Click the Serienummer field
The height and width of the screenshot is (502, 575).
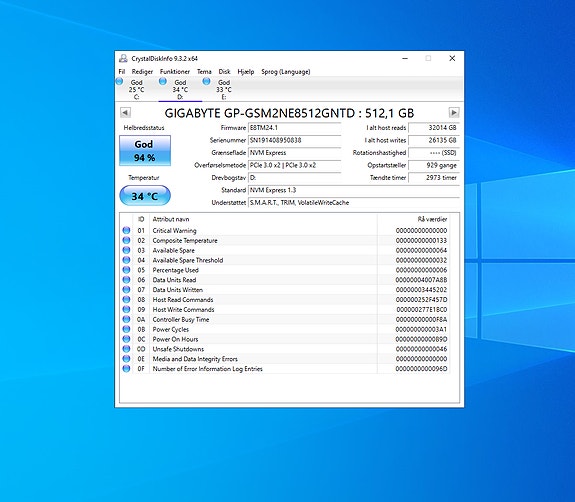pyautogui.click(x=294, y=140)
